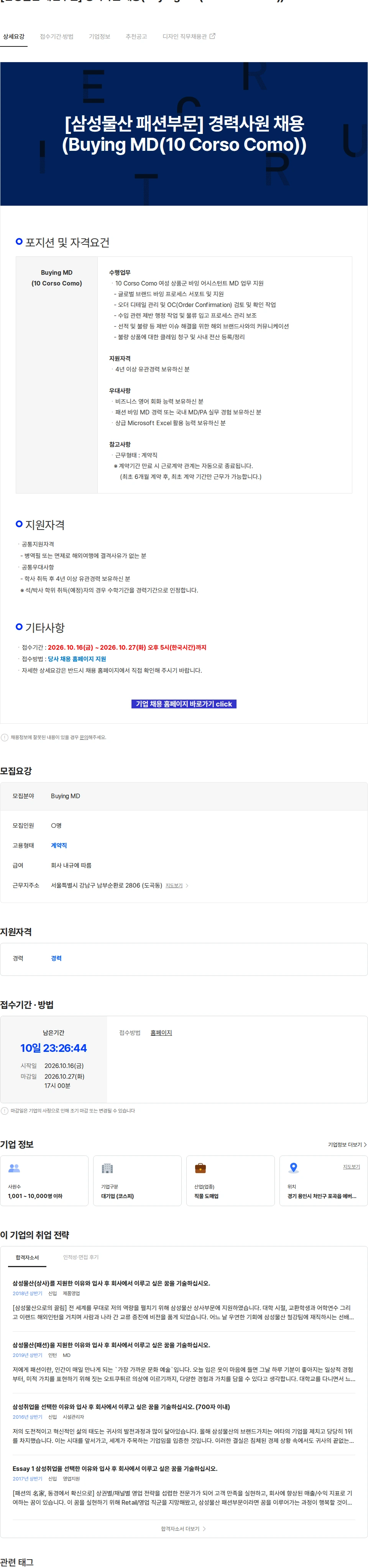368x1568 pixels.
Task: Open the 삼성물산(패션) 지원 이유 essay
Action: pos(111,1345)
